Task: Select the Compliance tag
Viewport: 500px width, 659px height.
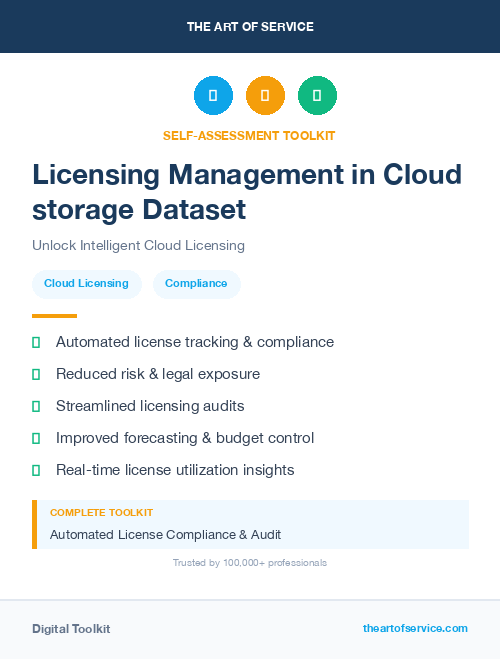Action: pyautogui.click(x=196, y=284)
